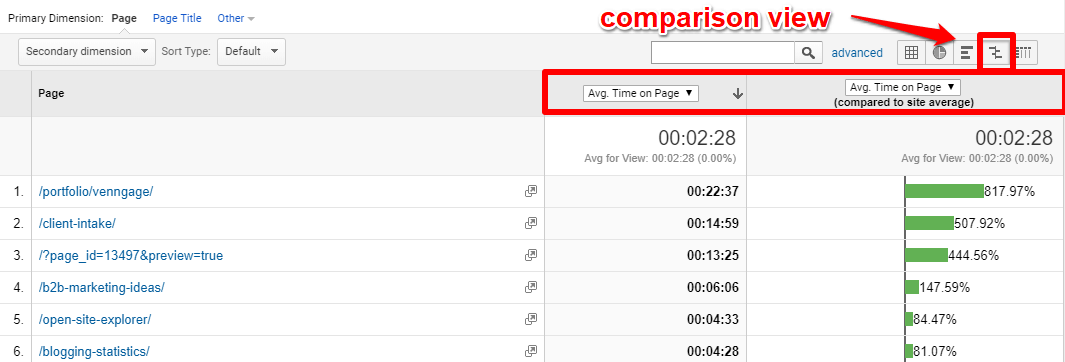The width and height of the screenshot is (1065, 362).
Task: Expand the compared-to-site-average metric selector
Action: tap(903, 87)
